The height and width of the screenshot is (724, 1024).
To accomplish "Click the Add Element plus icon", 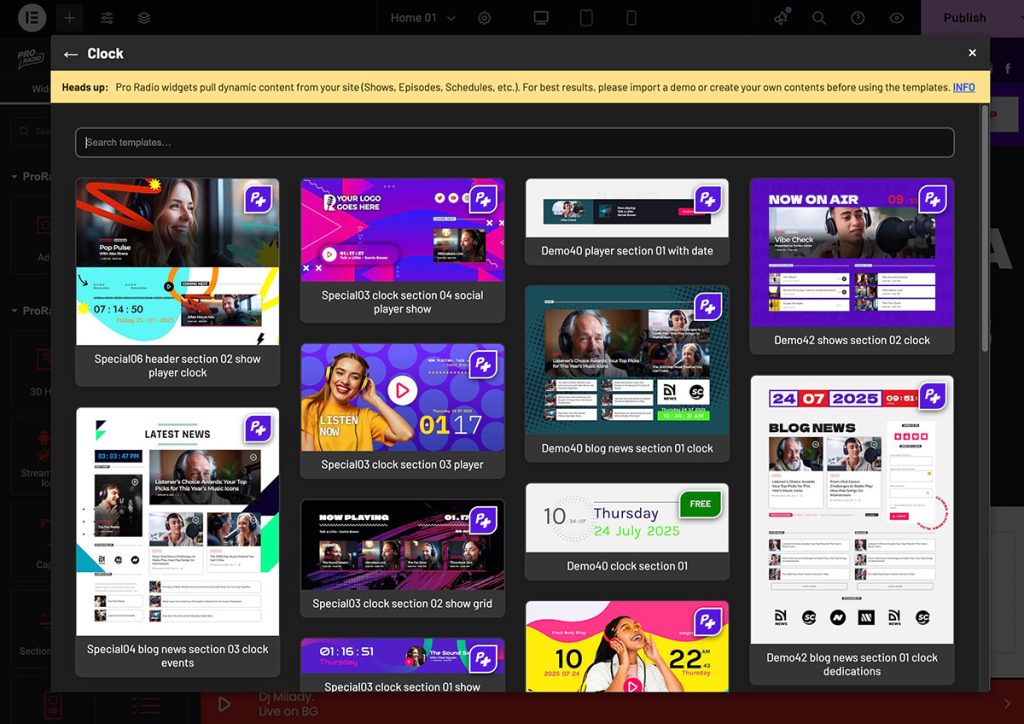I will (70, 18).
